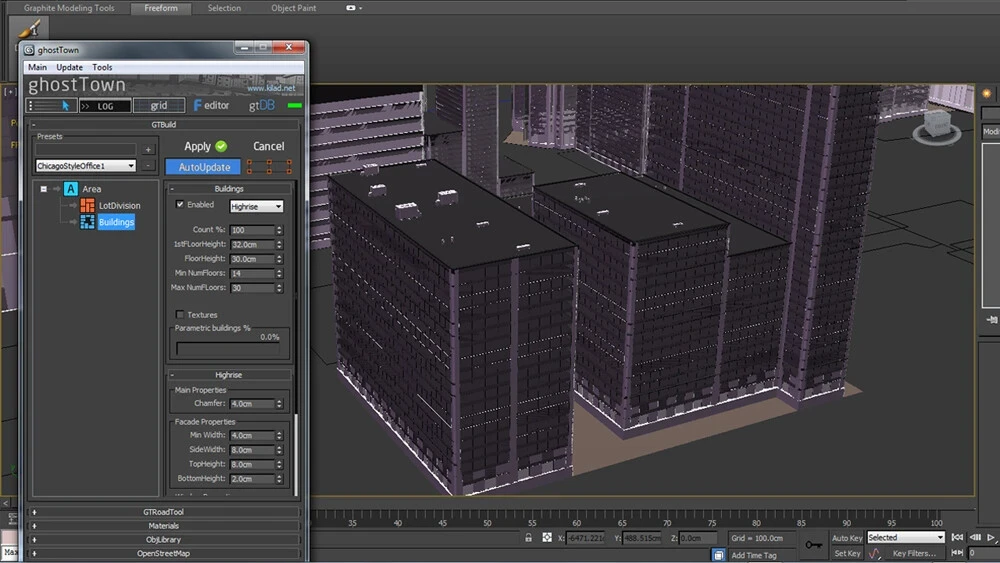Click the absolute mode transform icon
Screen dimensions: 1000x563
click(x=547, y=538)
